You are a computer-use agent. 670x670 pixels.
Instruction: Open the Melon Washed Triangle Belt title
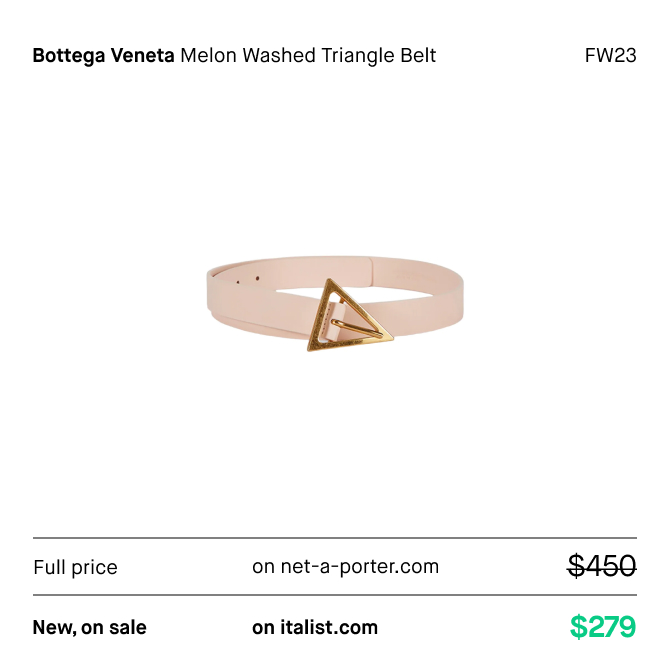[x=308, y=56]
